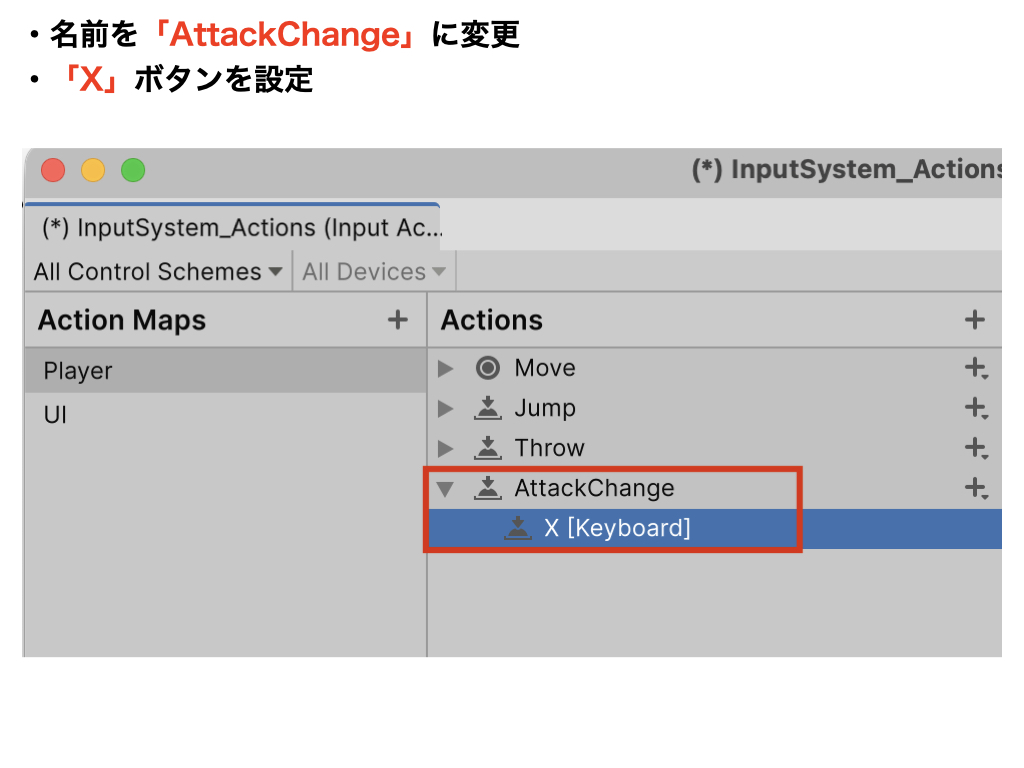Image resolution: width=1024 pixels, height=768 pixels.
Task: Click the Jump action's button type icon
Action: coord(487,409)
